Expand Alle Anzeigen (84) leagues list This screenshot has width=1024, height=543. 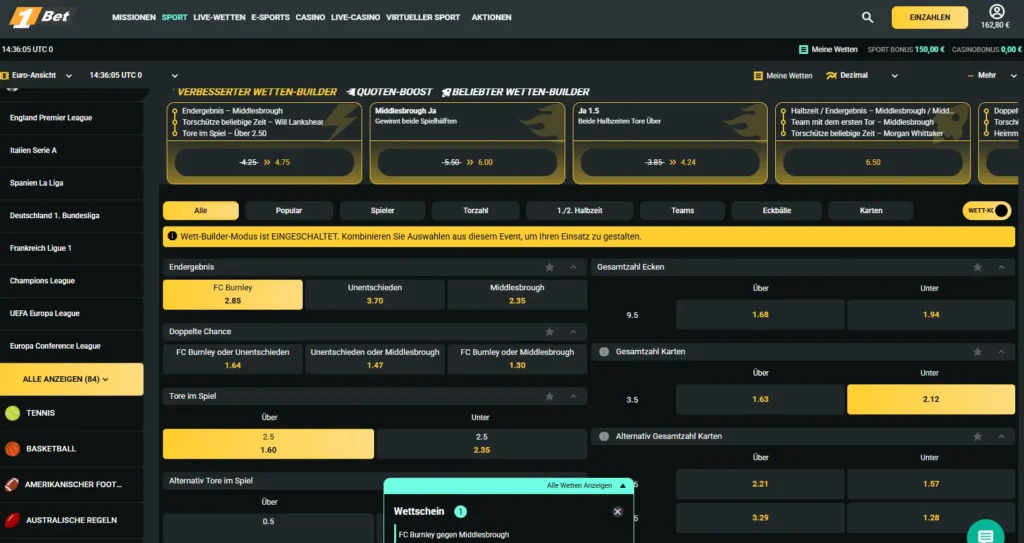72,379
